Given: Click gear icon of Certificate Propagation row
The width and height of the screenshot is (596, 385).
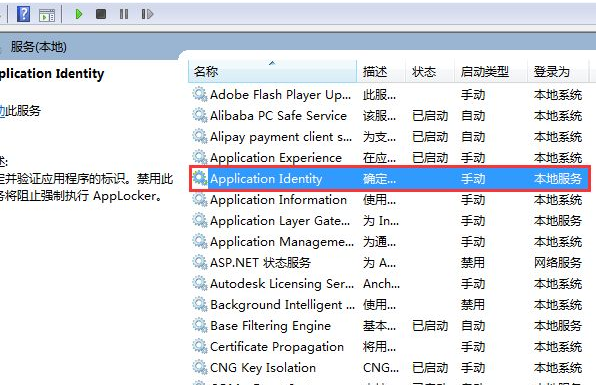Looking at the screenshot, I should pyautogui.click(x=200, y=346).
